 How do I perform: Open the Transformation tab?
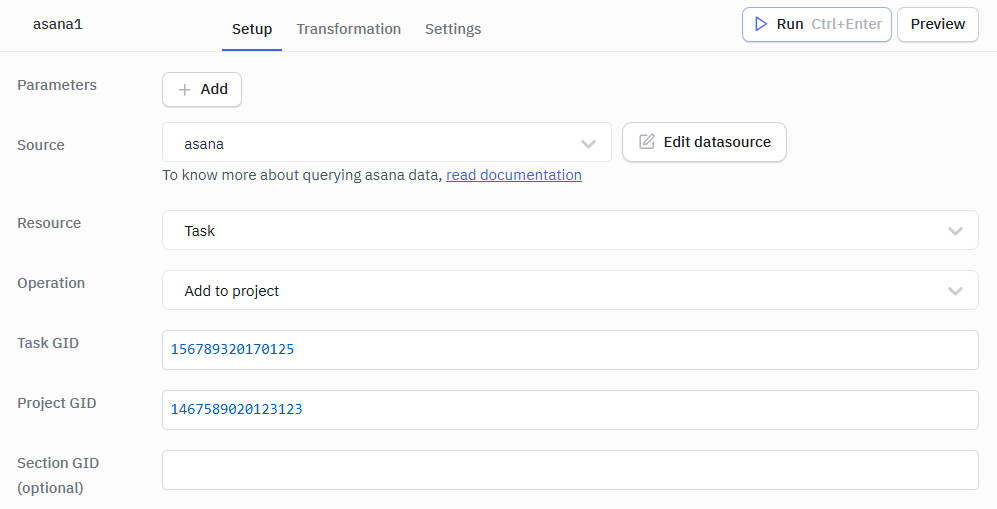[x=348, y=29]
